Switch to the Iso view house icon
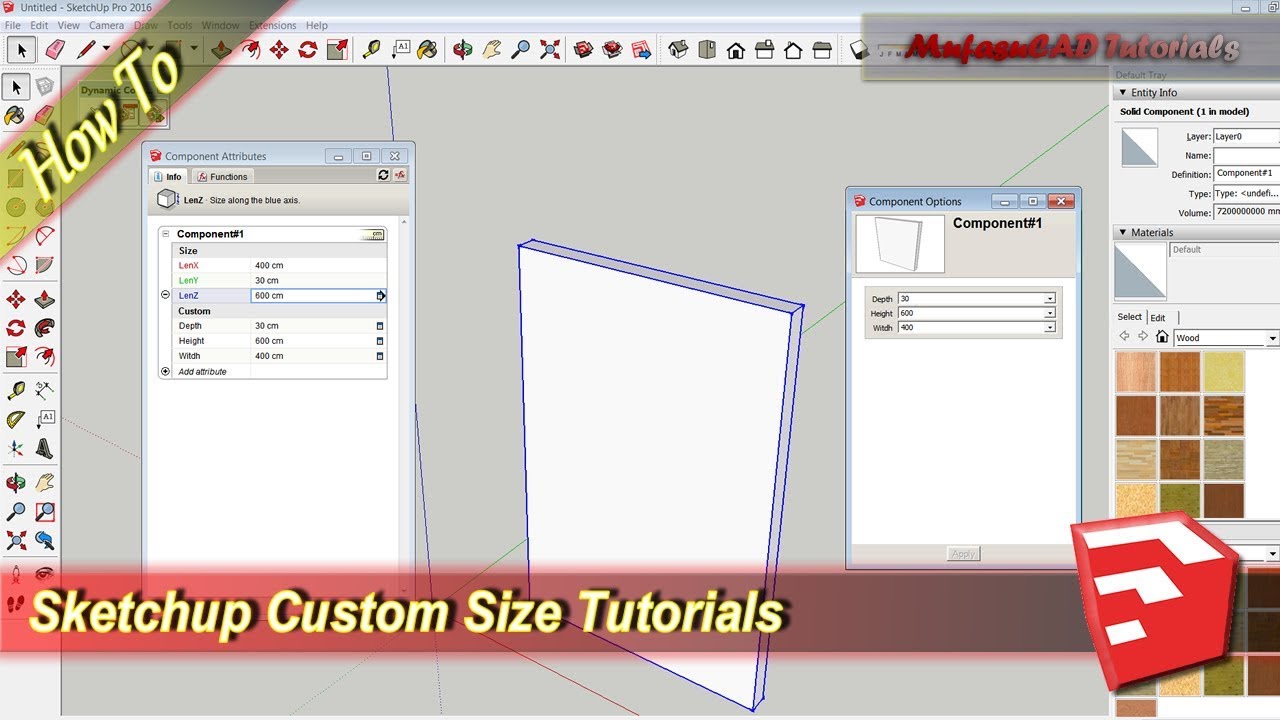Viewport: 1280px width, 720px height. click(678, 49)
